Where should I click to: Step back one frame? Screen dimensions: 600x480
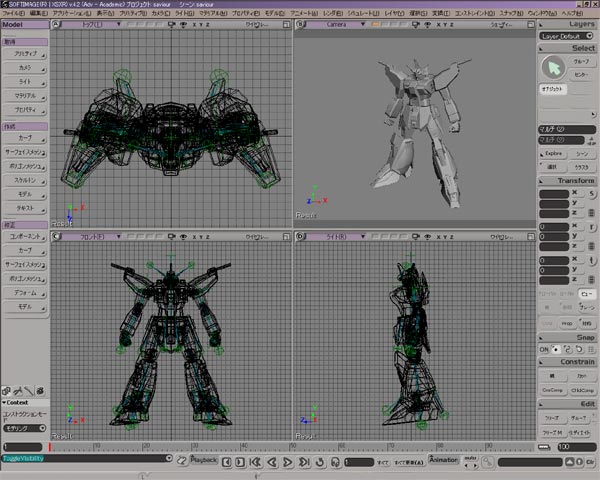tap(227, 462)
